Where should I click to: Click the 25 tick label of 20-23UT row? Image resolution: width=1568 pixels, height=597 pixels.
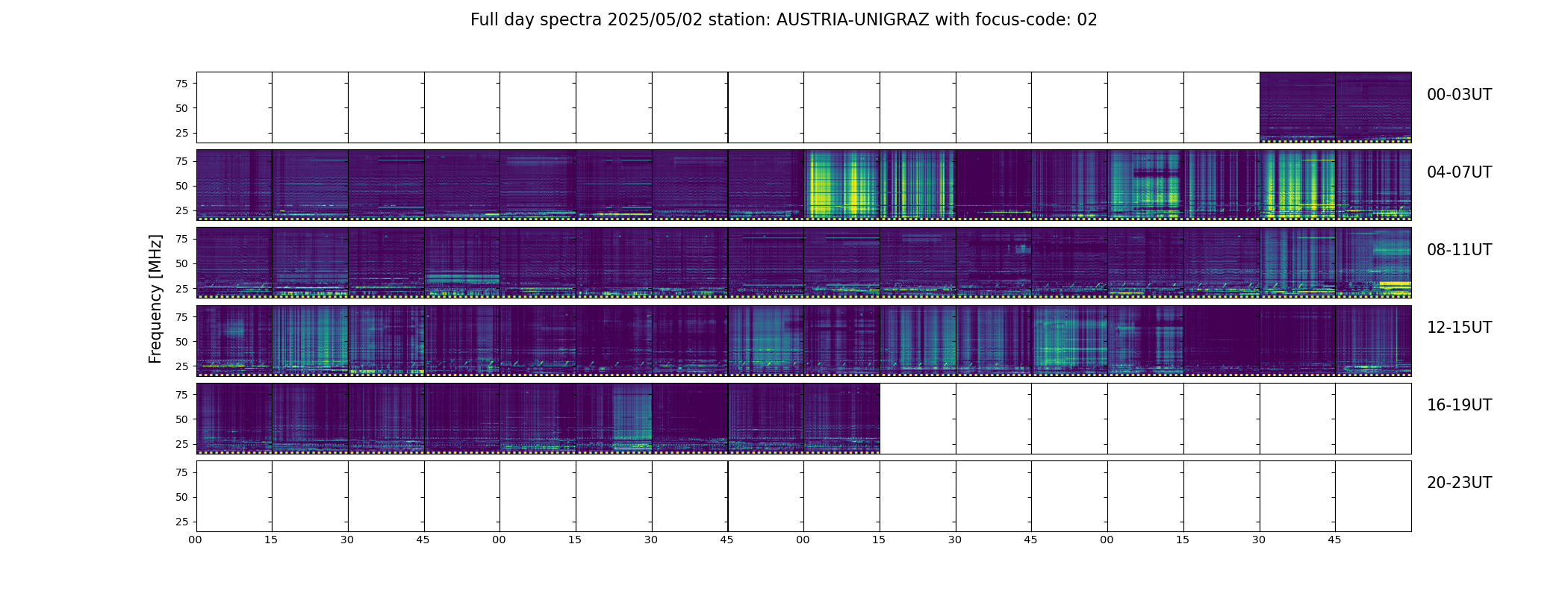click(x=181, y=521)
